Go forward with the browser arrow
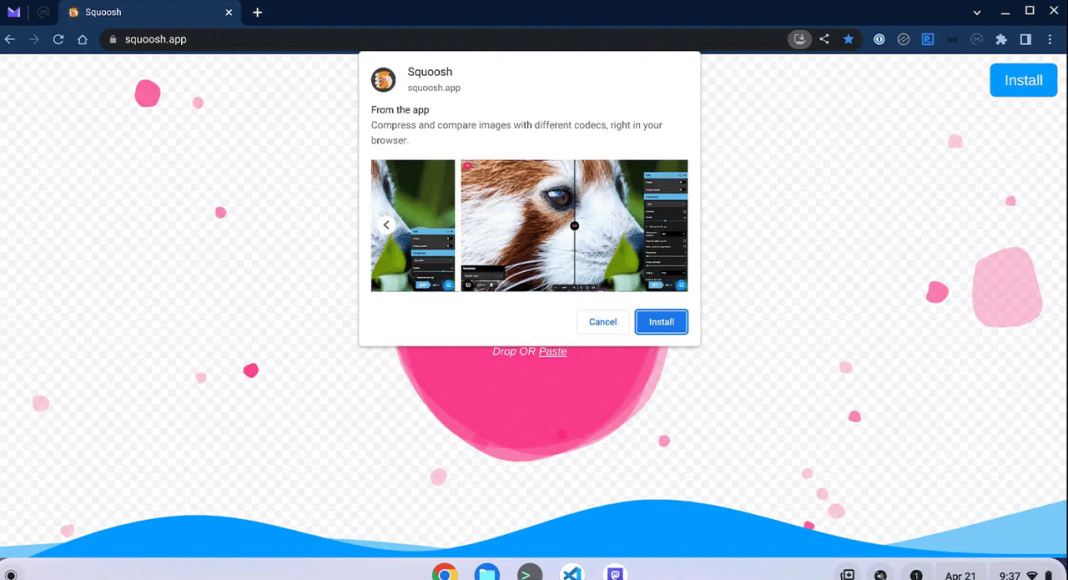Screen dimensions: 1068x580 (x=34, y=39)
